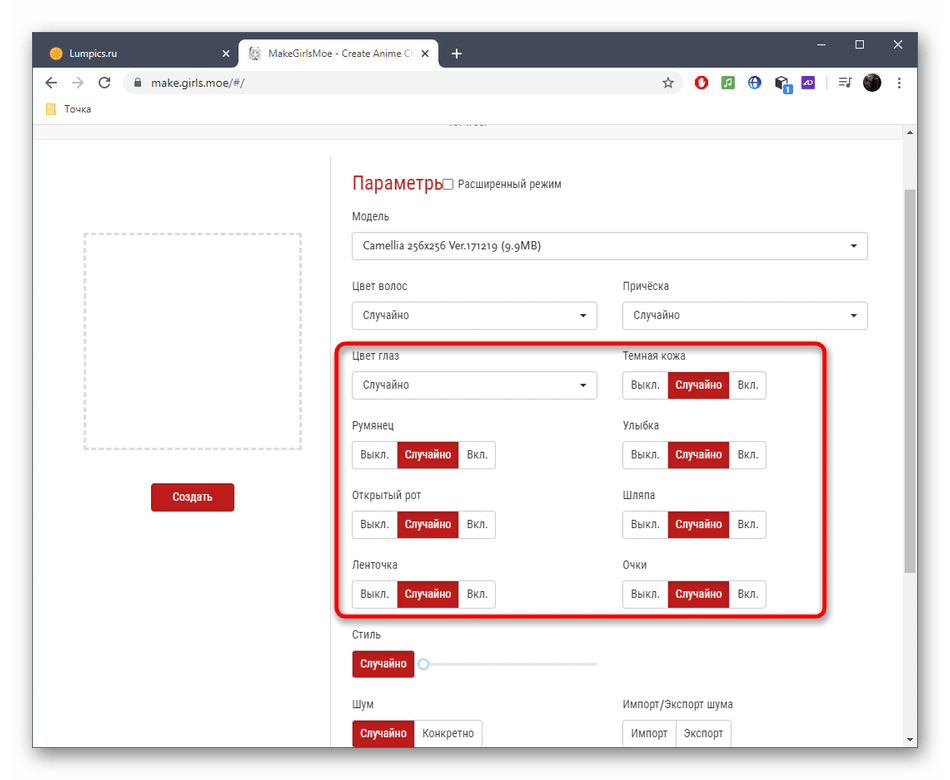The width and height of the screenshot is (950, 780).
Task: Open the Цвет волос dropdown
Action: 474,316
